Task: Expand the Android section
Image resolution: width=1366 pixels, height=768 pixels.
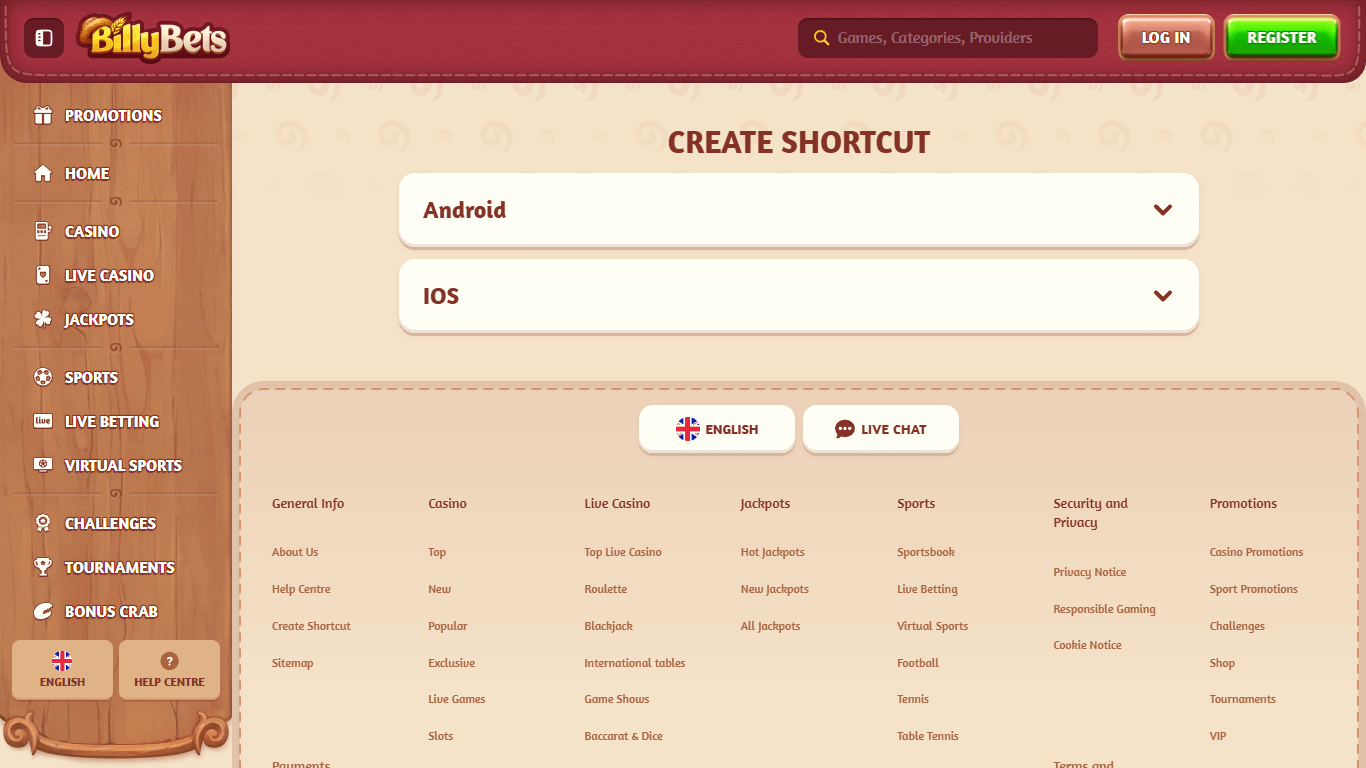Action: click(x=799, y=210)
